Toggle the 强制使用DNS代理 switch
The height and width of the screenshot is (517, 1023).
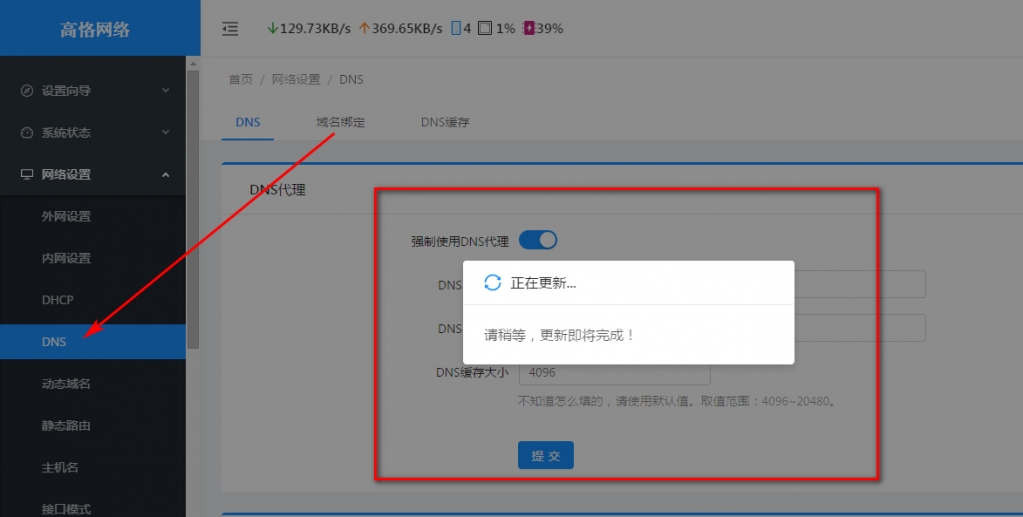[x=538, y=240]
